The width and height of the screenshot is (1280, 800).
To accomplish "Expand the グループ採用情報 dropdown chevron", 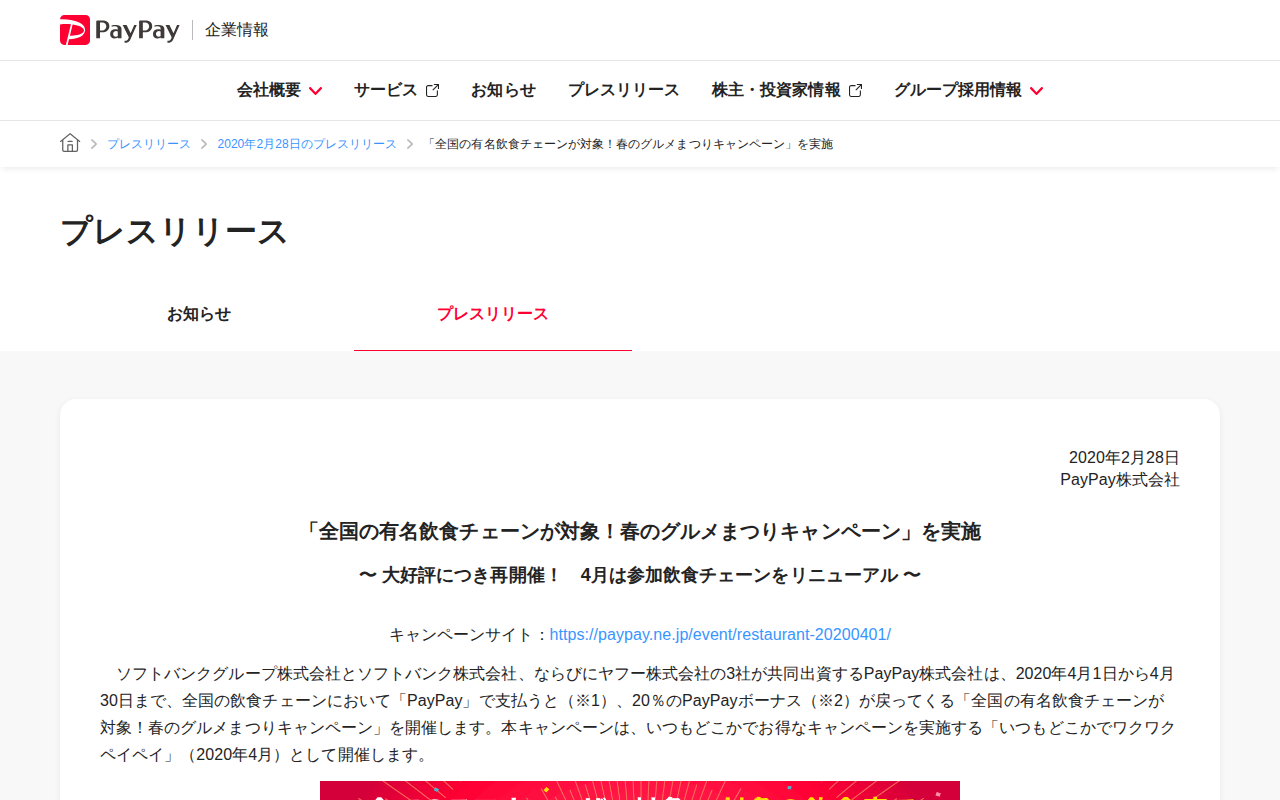I will pyautogui.click(x=1036, y=90).
